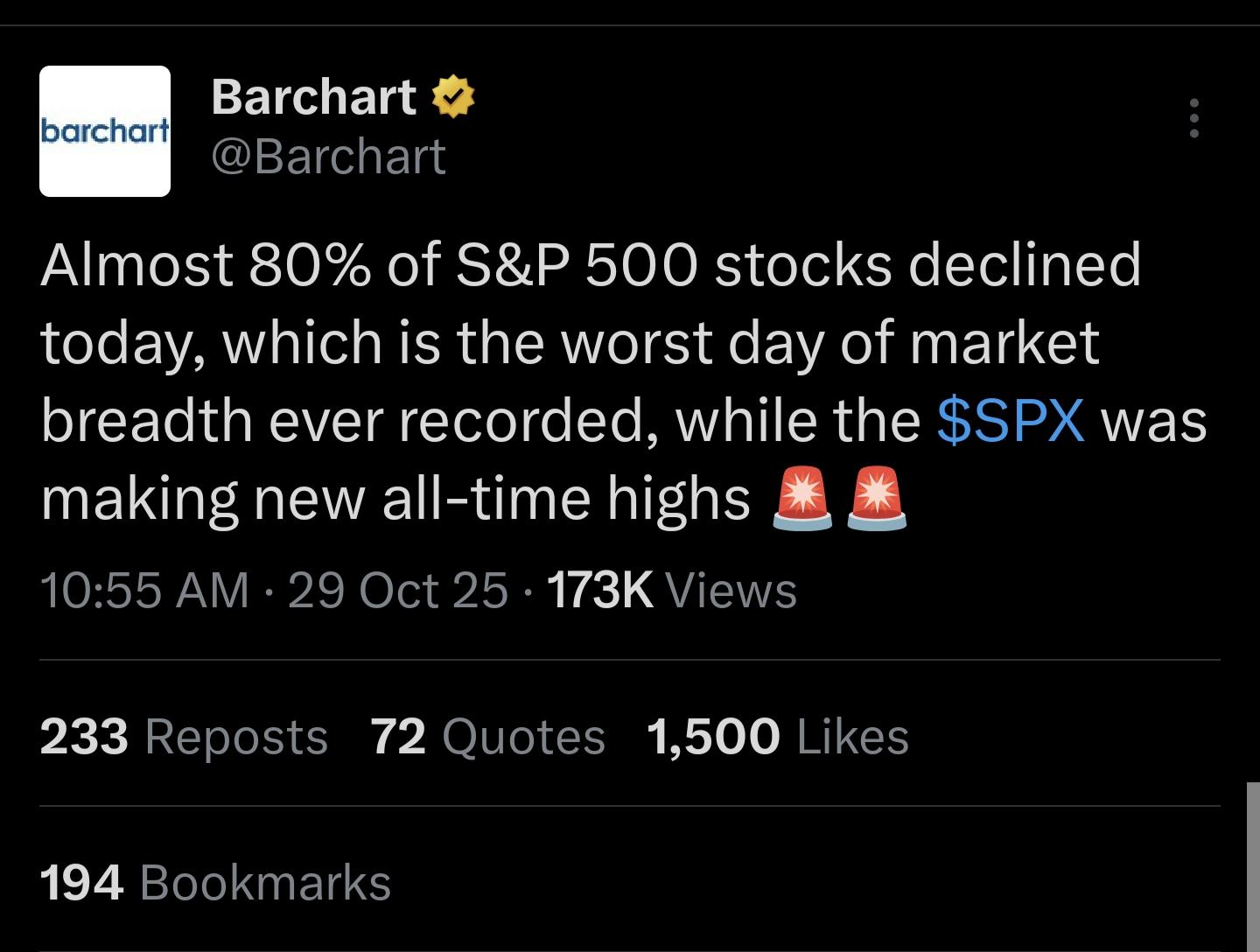This screenshot has width=1260, height=952.
Task: Show the 72 Quotes list
Action: (487, 736)
